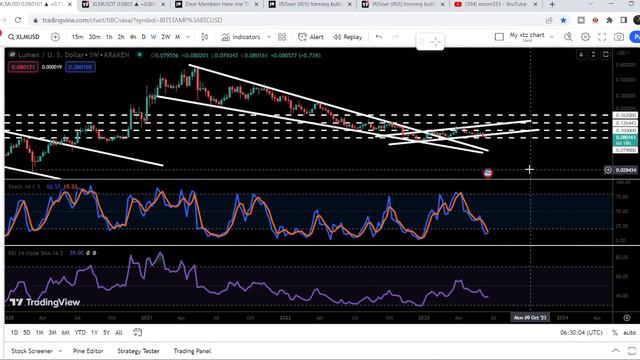Screen dimensions: 640x360
Task: Collapse the chart pane using the arrows icon
Action: [593, 55]
